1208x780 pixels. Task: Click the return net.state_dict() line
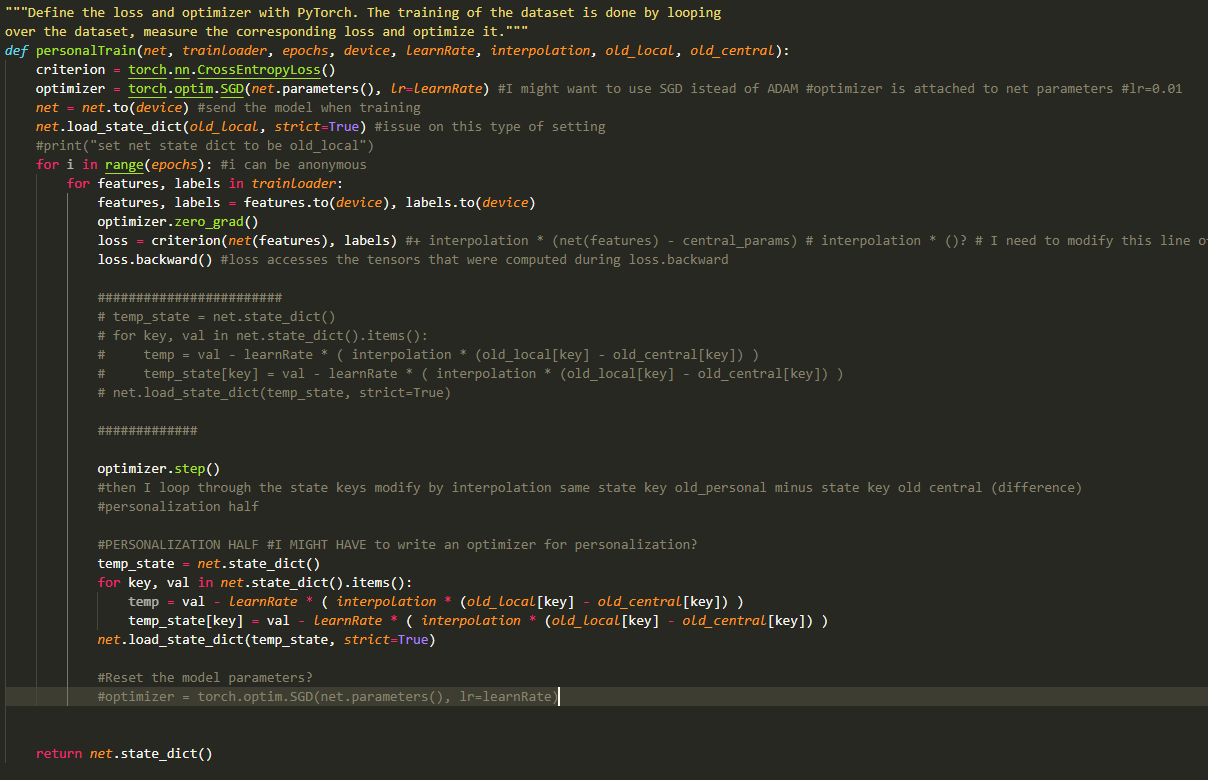tap(124, 754)
